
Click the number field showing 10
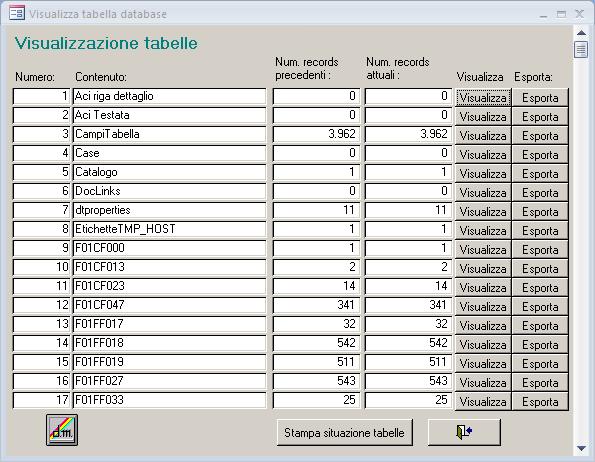[42, 267]
